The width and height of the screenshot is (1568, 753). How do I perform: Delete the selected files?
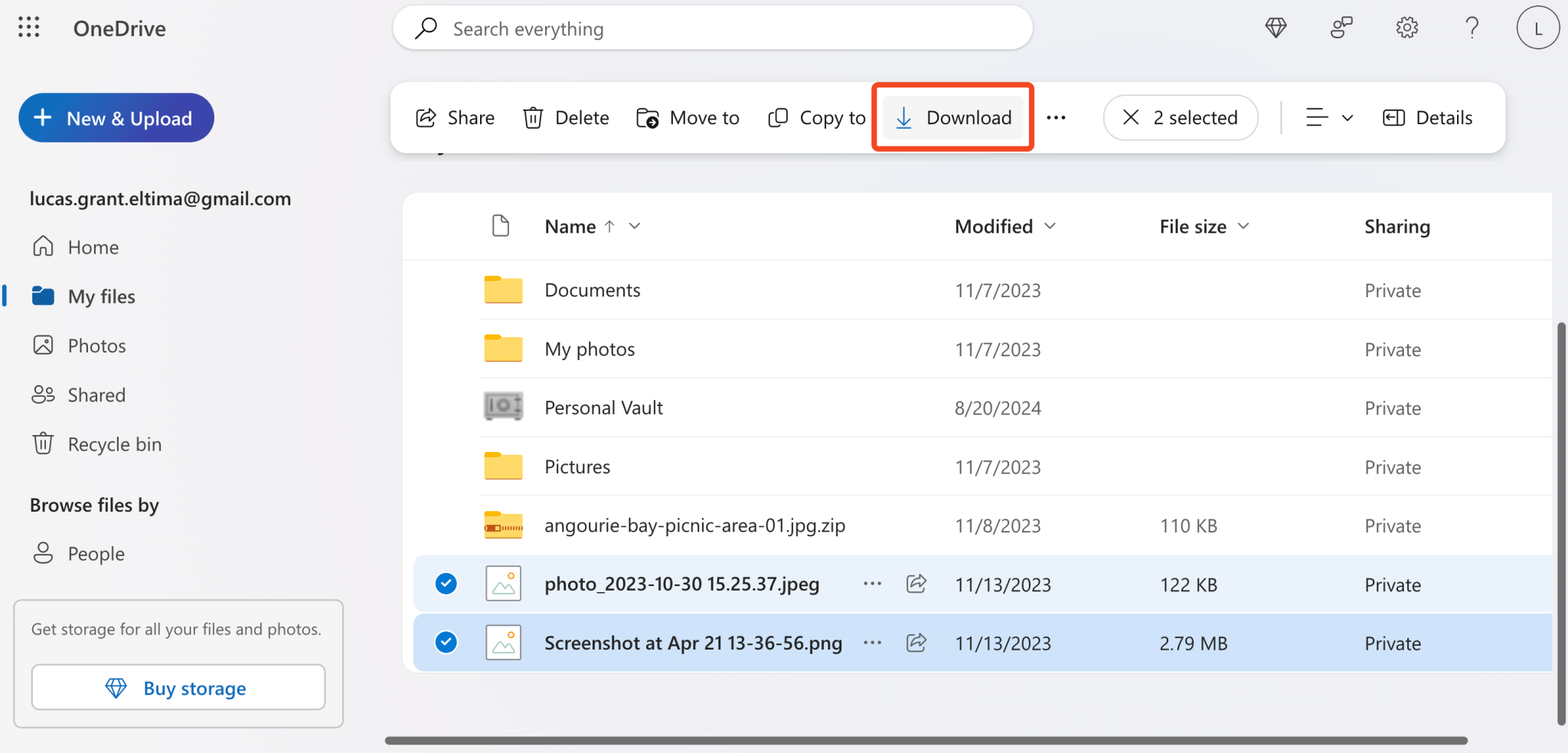tap(565, 117)
